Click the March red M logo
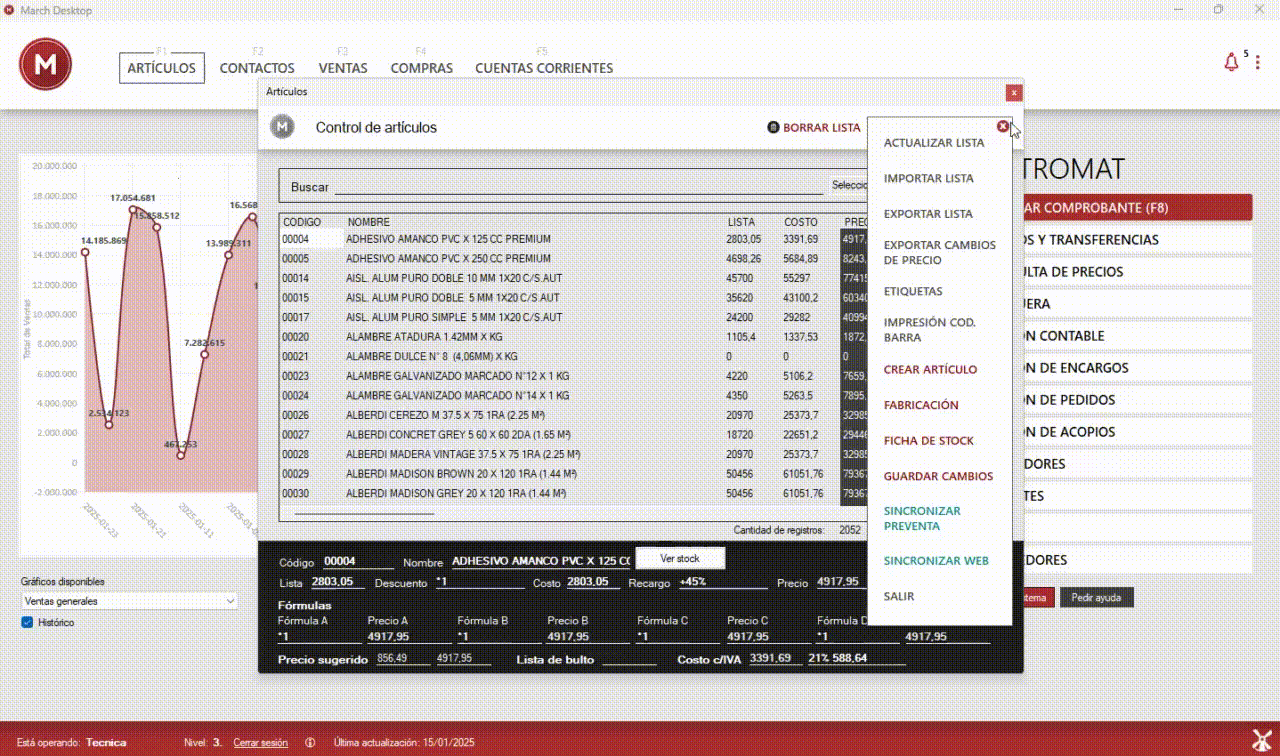The image size is (1280, 756). 45,64
